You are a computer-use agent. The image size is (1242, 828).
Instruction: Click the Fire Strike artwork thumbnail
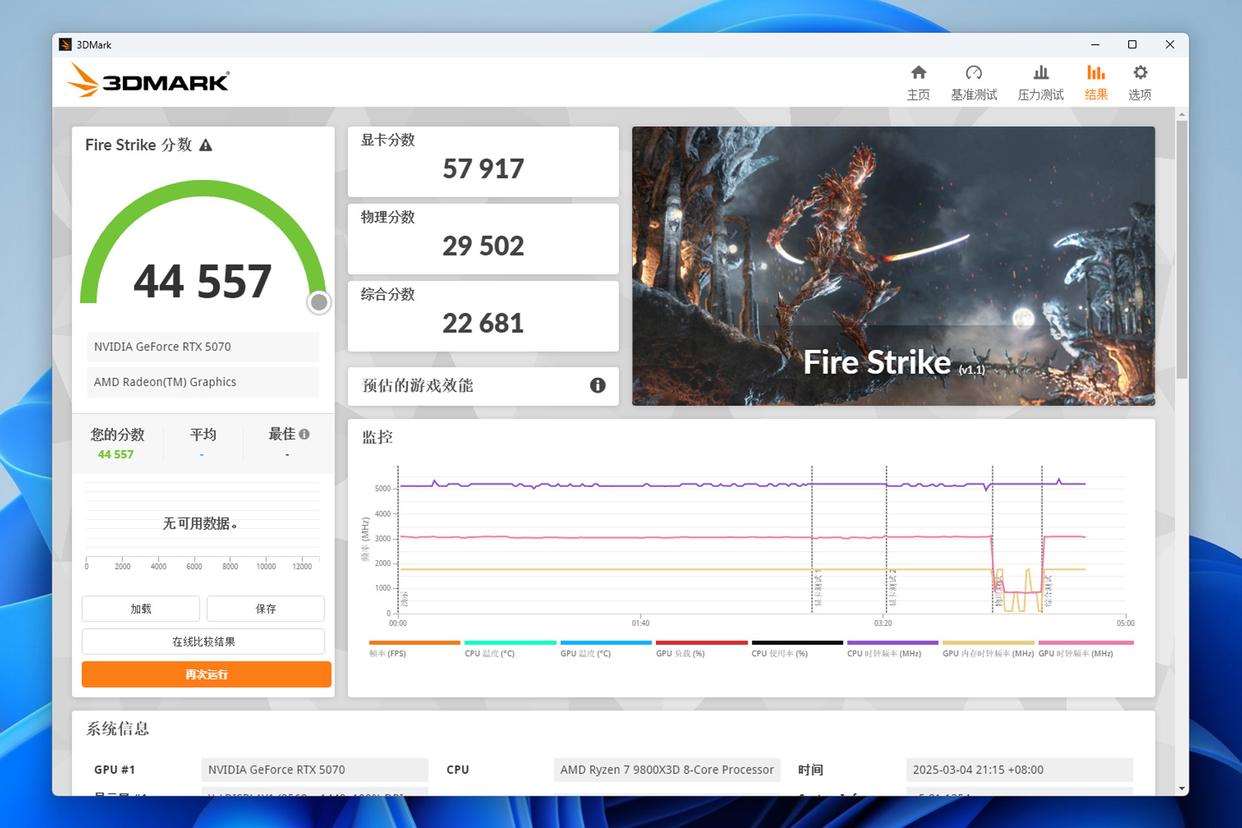[x=893, y=266]
